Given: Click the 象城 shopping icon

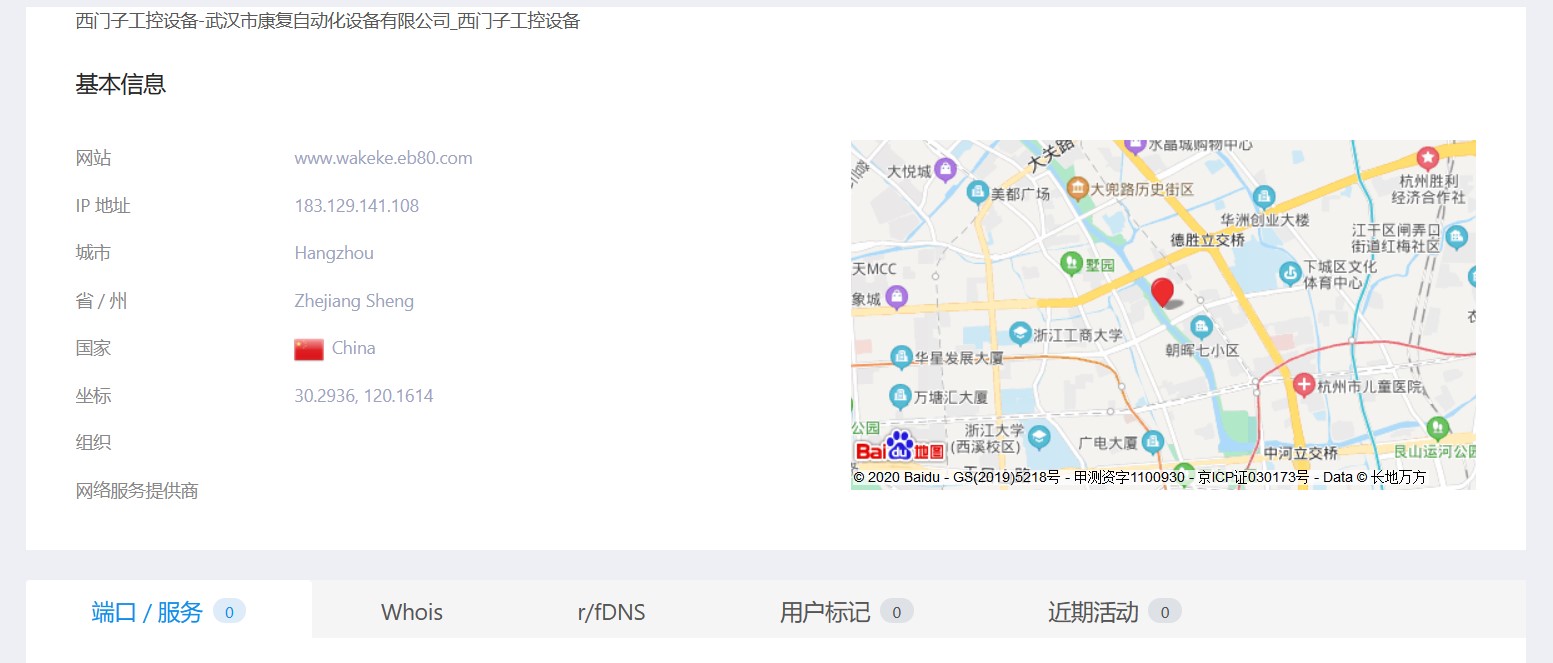Looking at the screenshot, I should pos(896,297).
